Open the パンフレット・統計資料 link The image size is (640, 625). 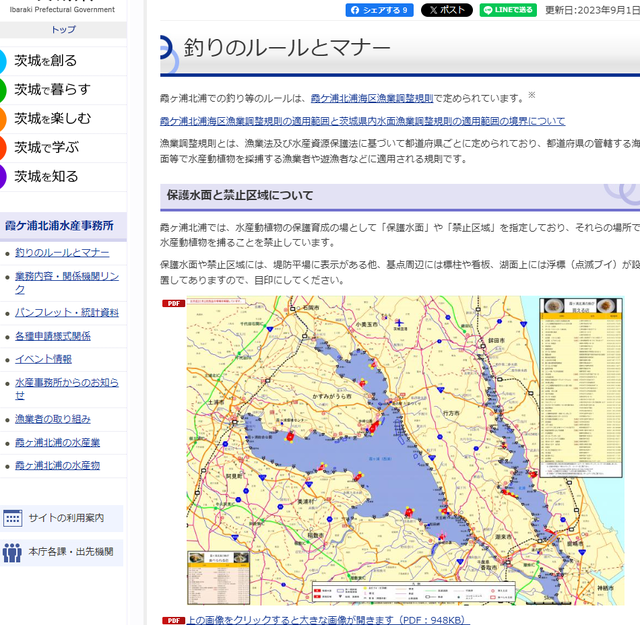click(67, 312)
